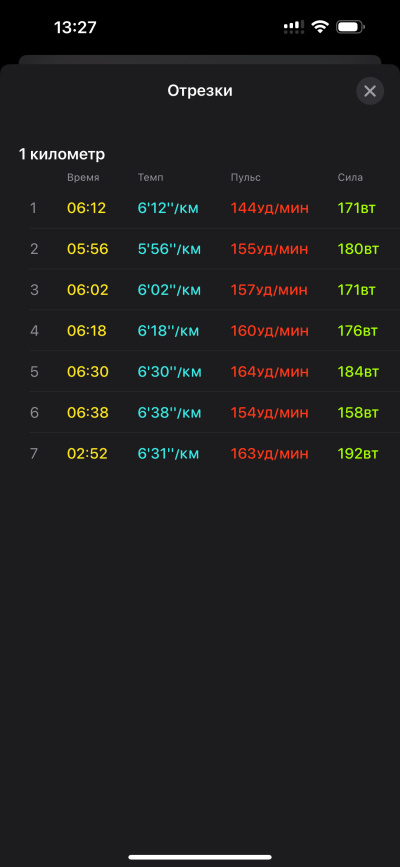Tap the cellular signal bars icon

pyautogui.click(x=294, y=27)
